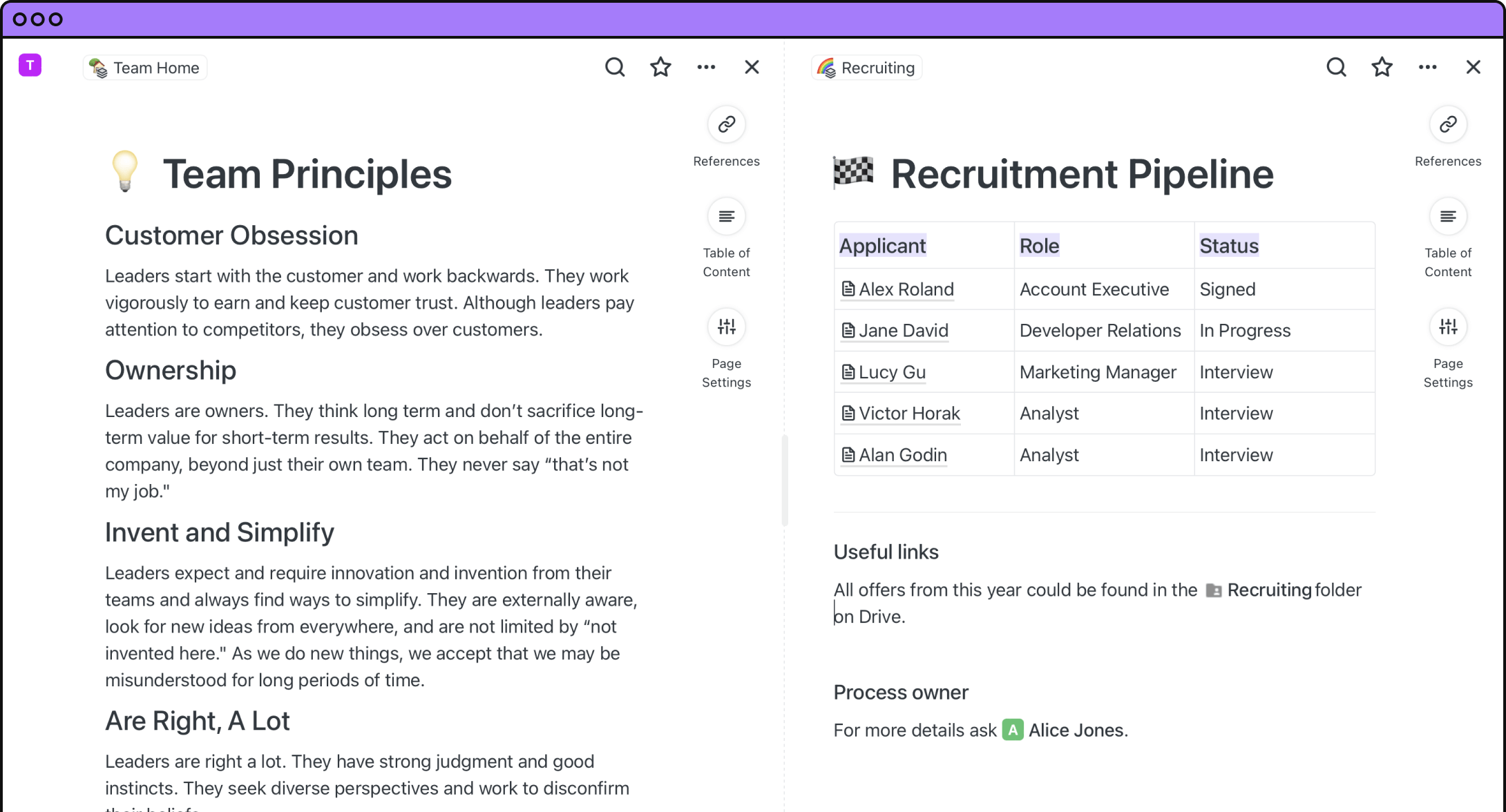Screen dimensions: 1506x812
Task: Open the Recruiting Drive folder link
Action: coord(1268,590)
